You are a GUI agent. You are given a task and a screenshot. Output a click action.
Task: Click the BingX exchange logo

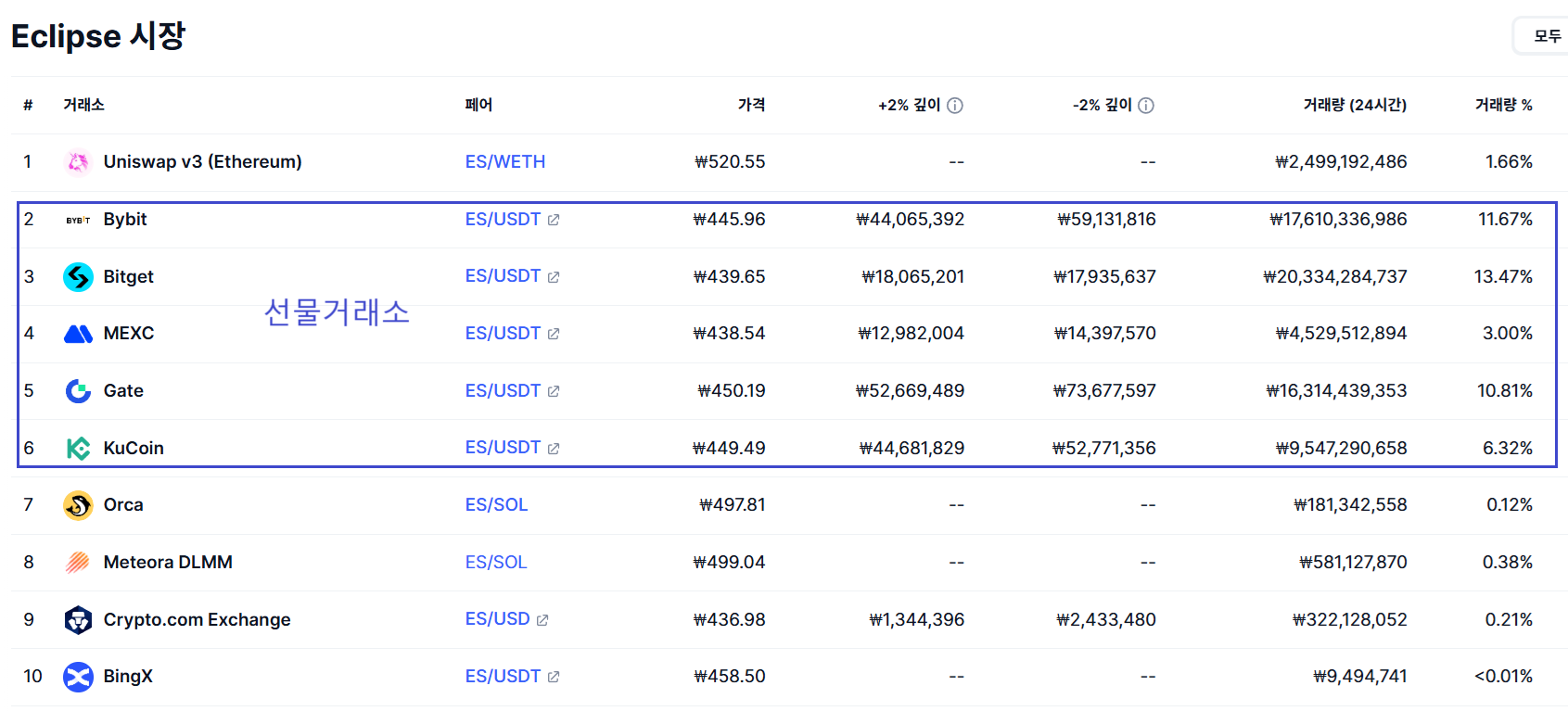(x=78, y=677)
